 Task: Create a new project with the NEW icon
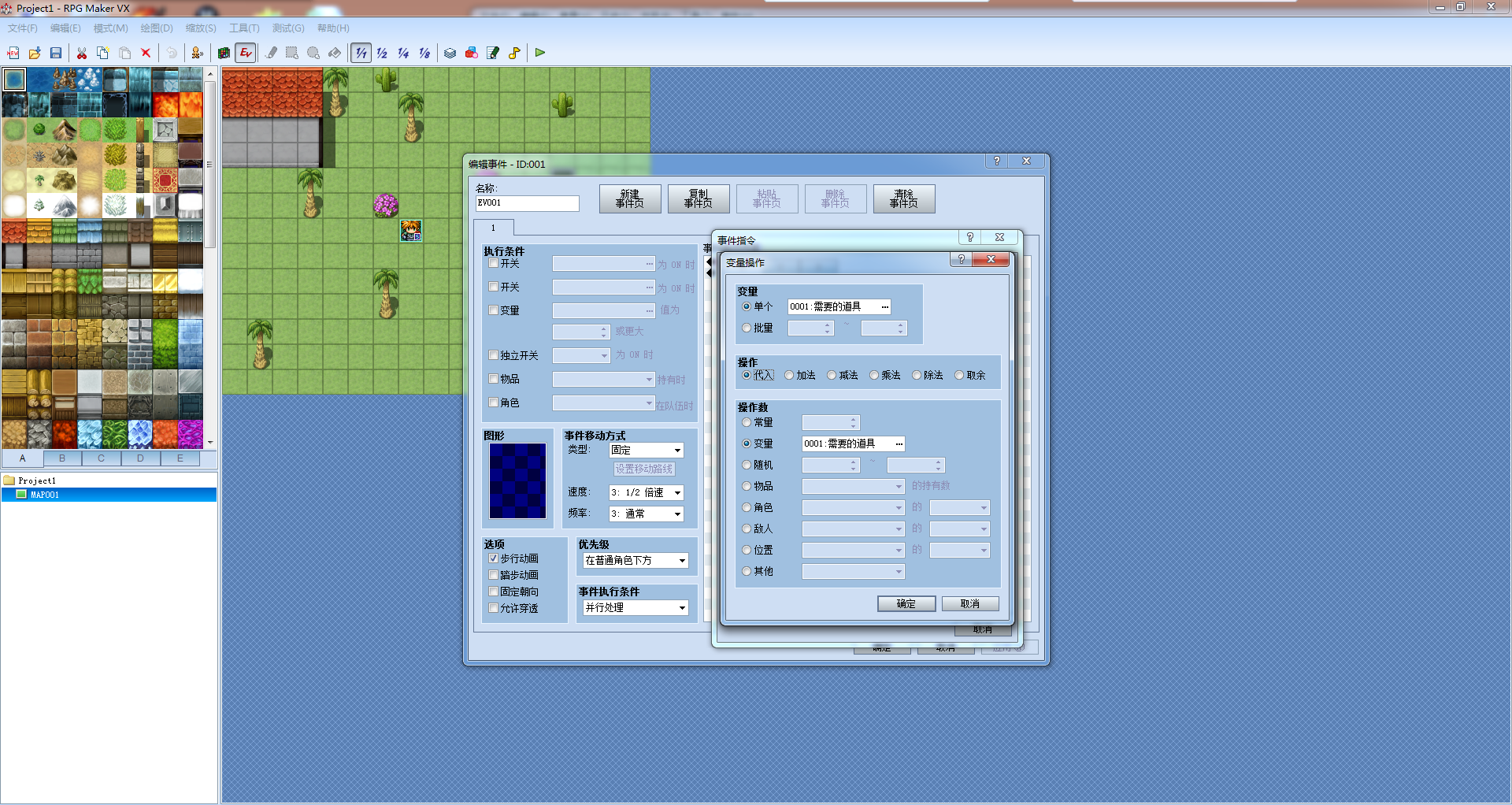pos(13,53)
